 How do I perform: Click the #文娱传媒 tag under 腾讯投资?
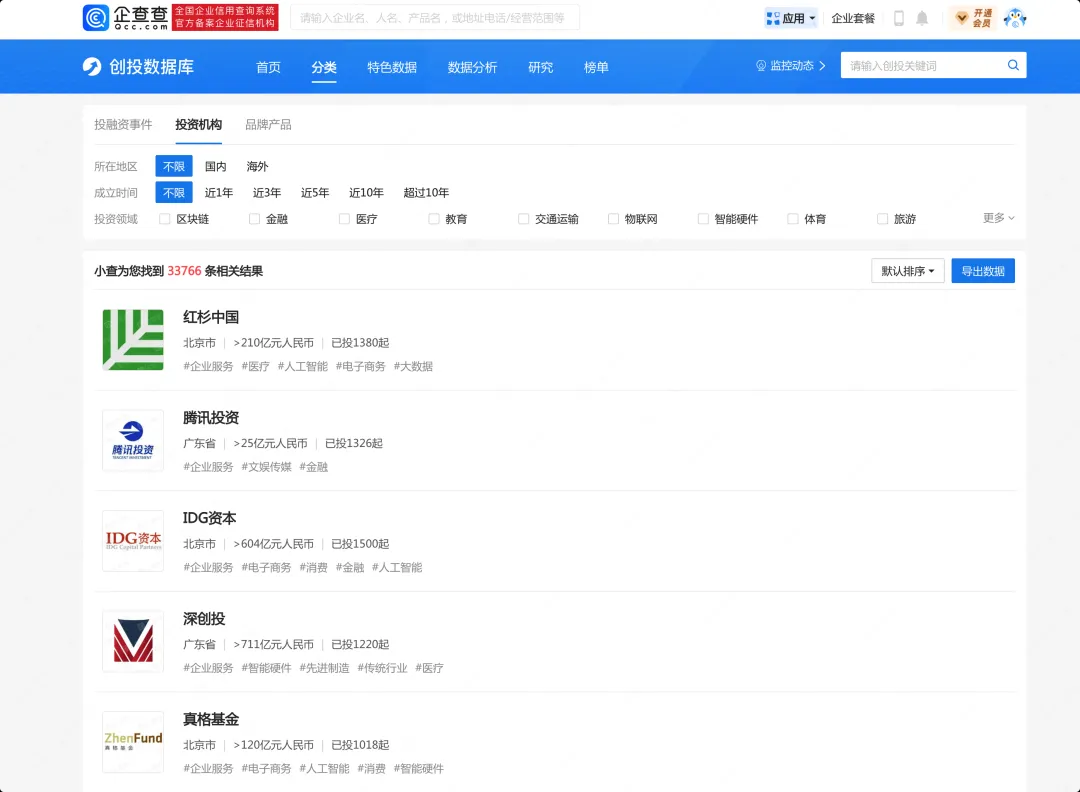pos(267,467)
